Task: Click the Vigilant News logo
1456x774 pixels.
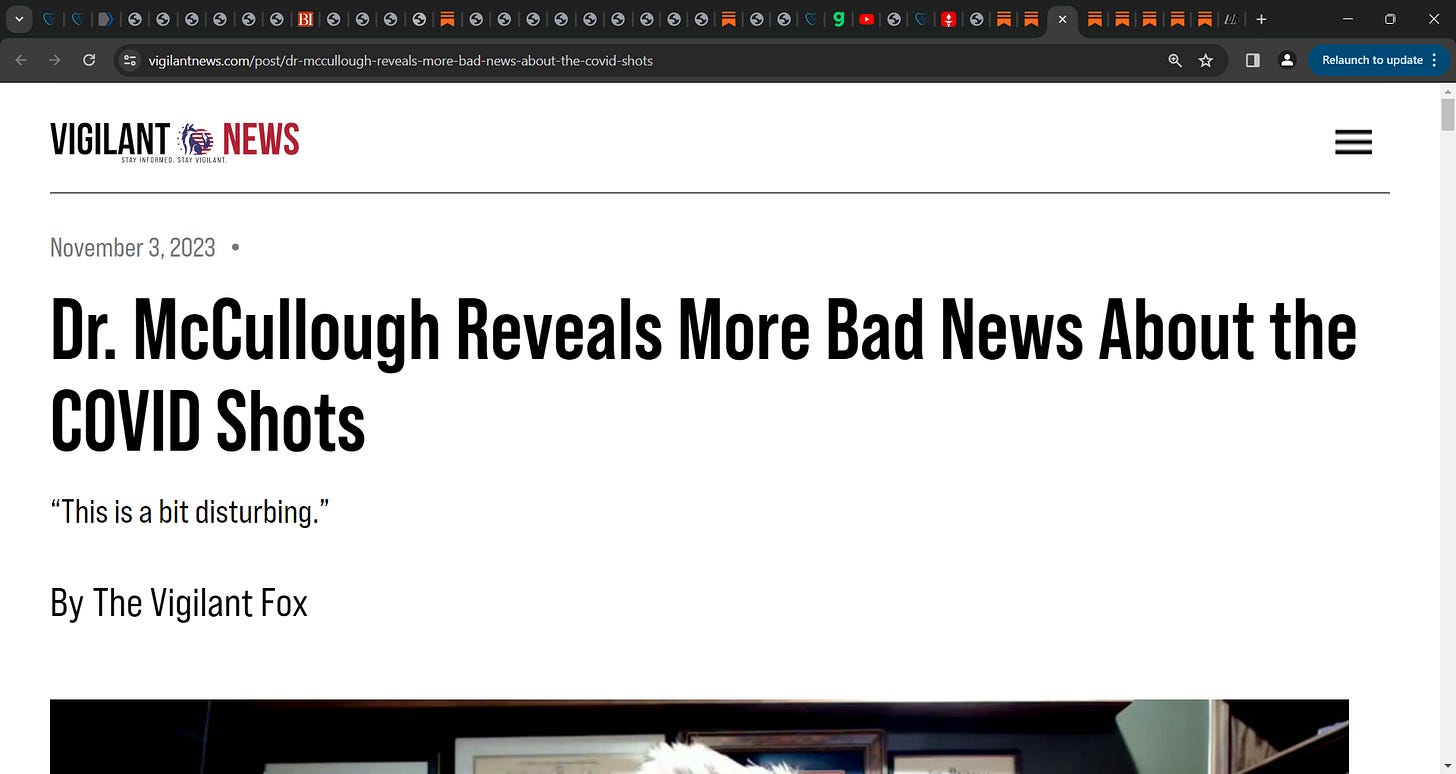Action: click(x=175, y=142)
